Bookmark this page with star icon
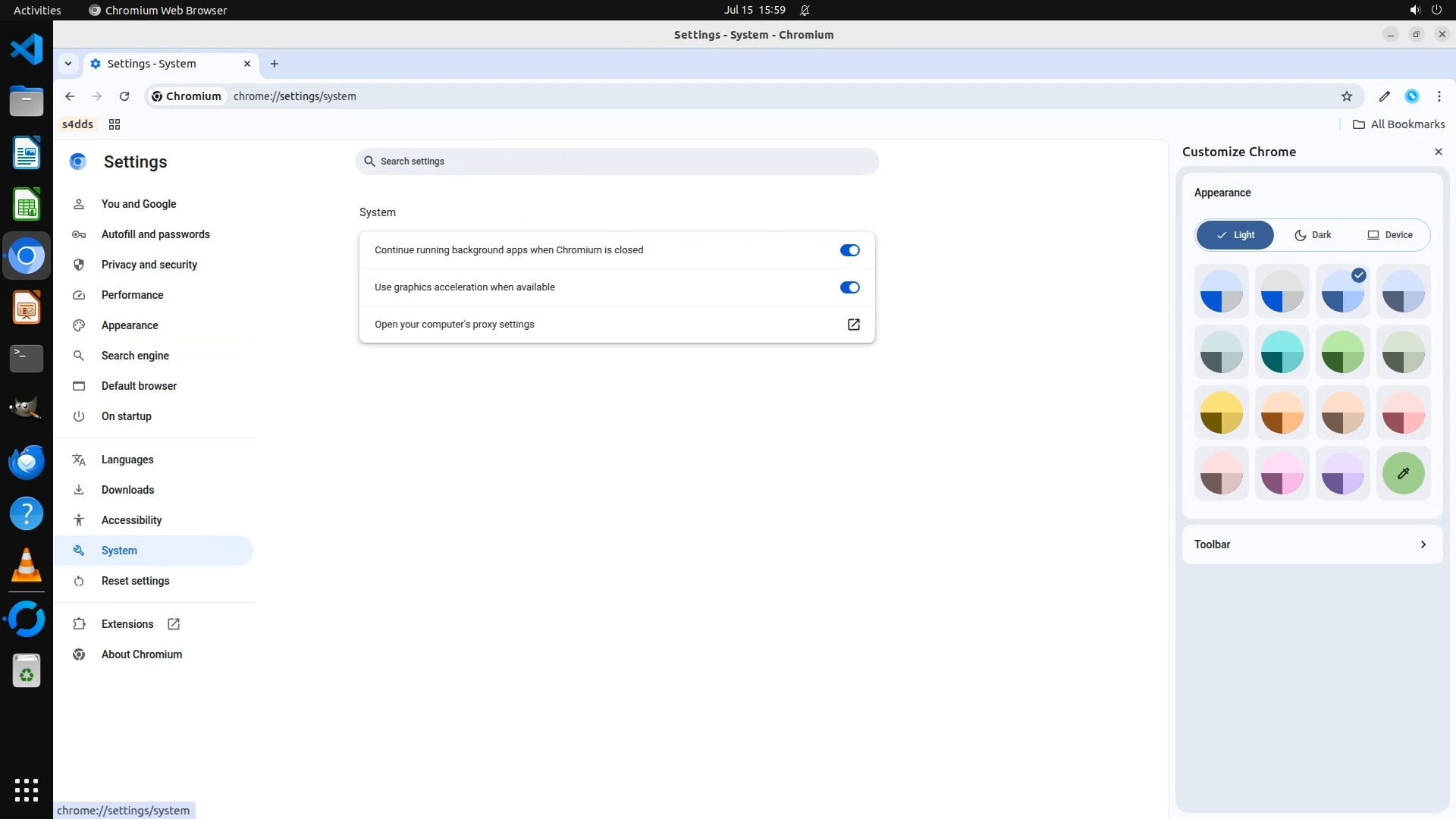This screenshot has width=1456, height=819. [x=1347, y=96]
